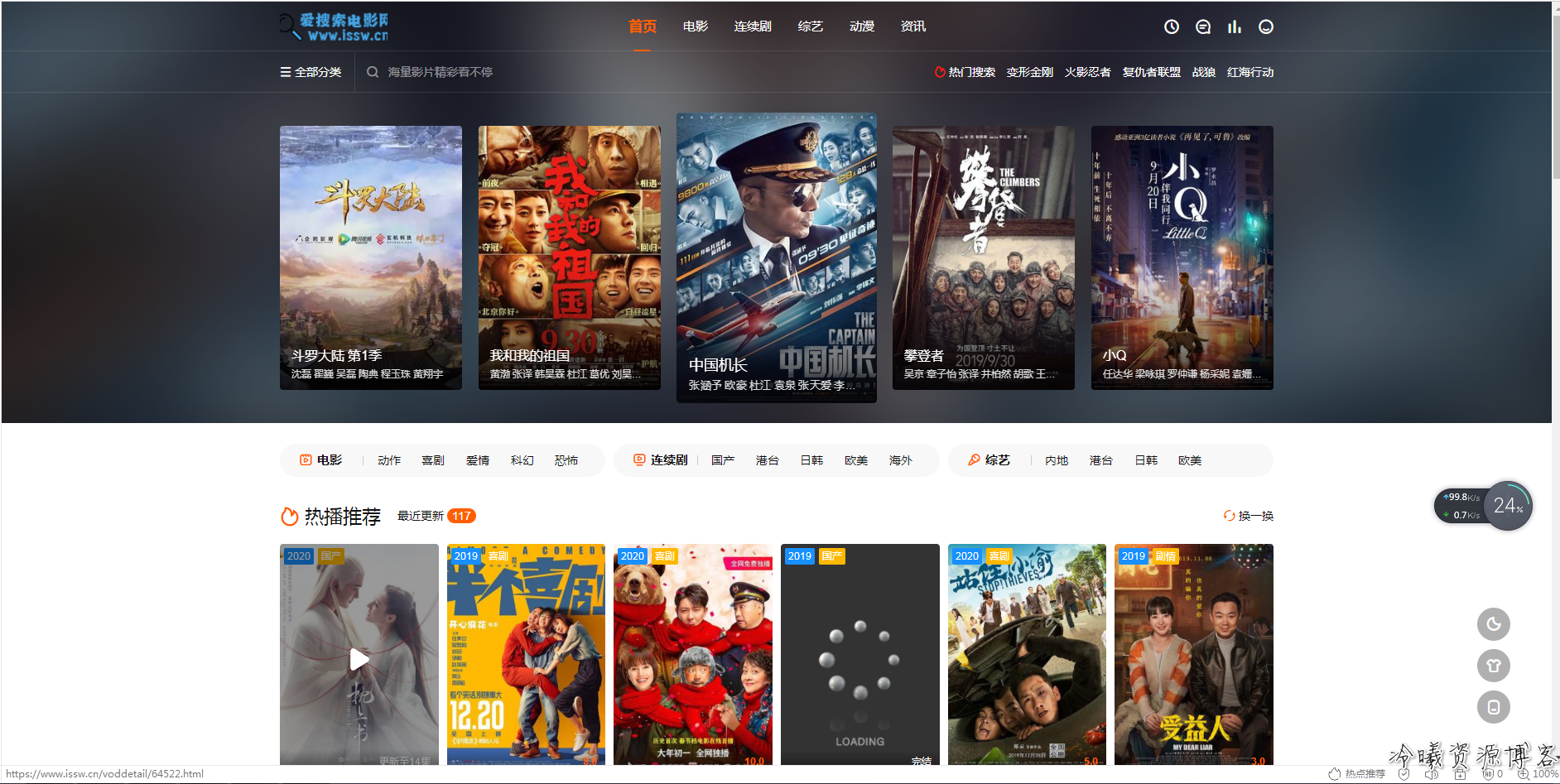The image size is (1560, 784).
Task: Select 日韩 under 连续剧
Action: tap(811, 460)
